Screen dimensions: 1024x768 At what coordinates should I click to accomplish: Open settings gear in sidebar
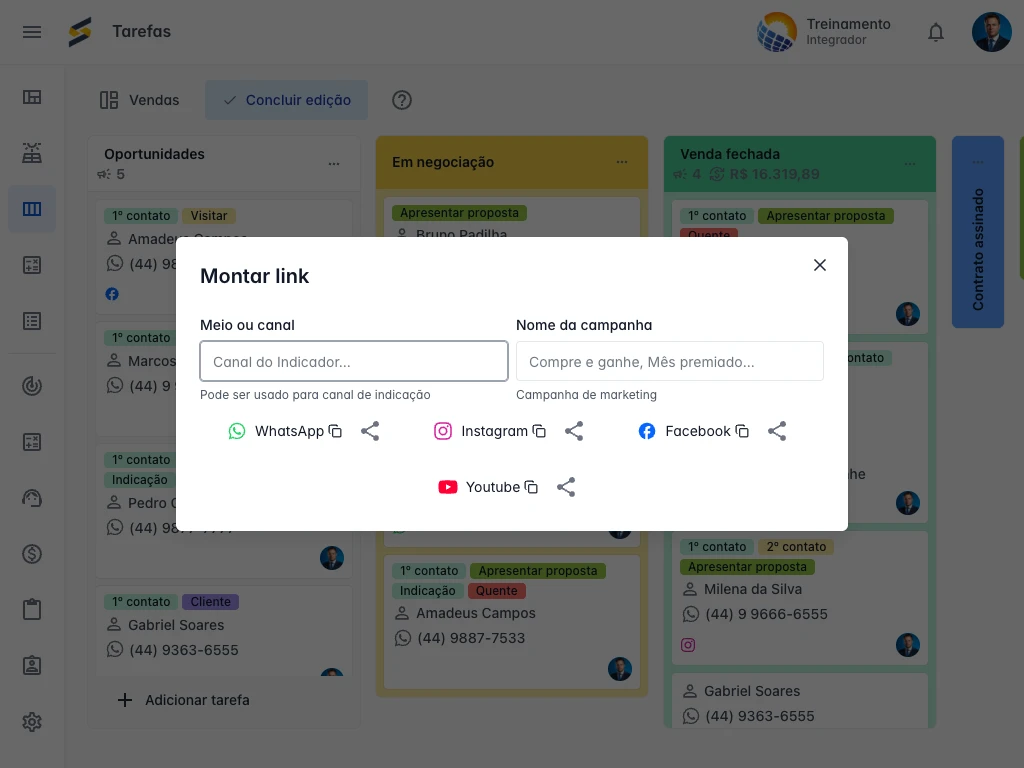click(x=32, y=722)
